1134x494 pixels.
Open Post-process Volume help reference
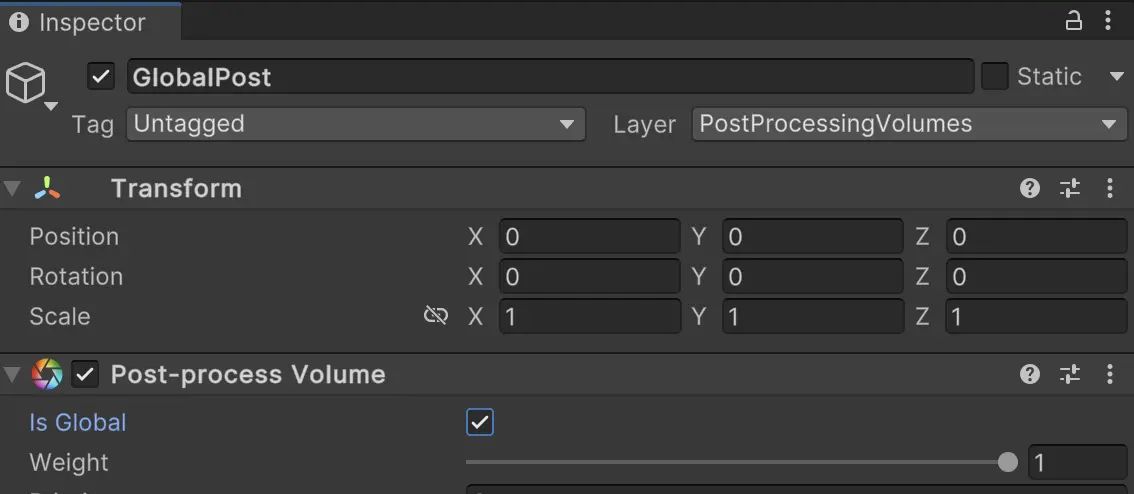1030,374
